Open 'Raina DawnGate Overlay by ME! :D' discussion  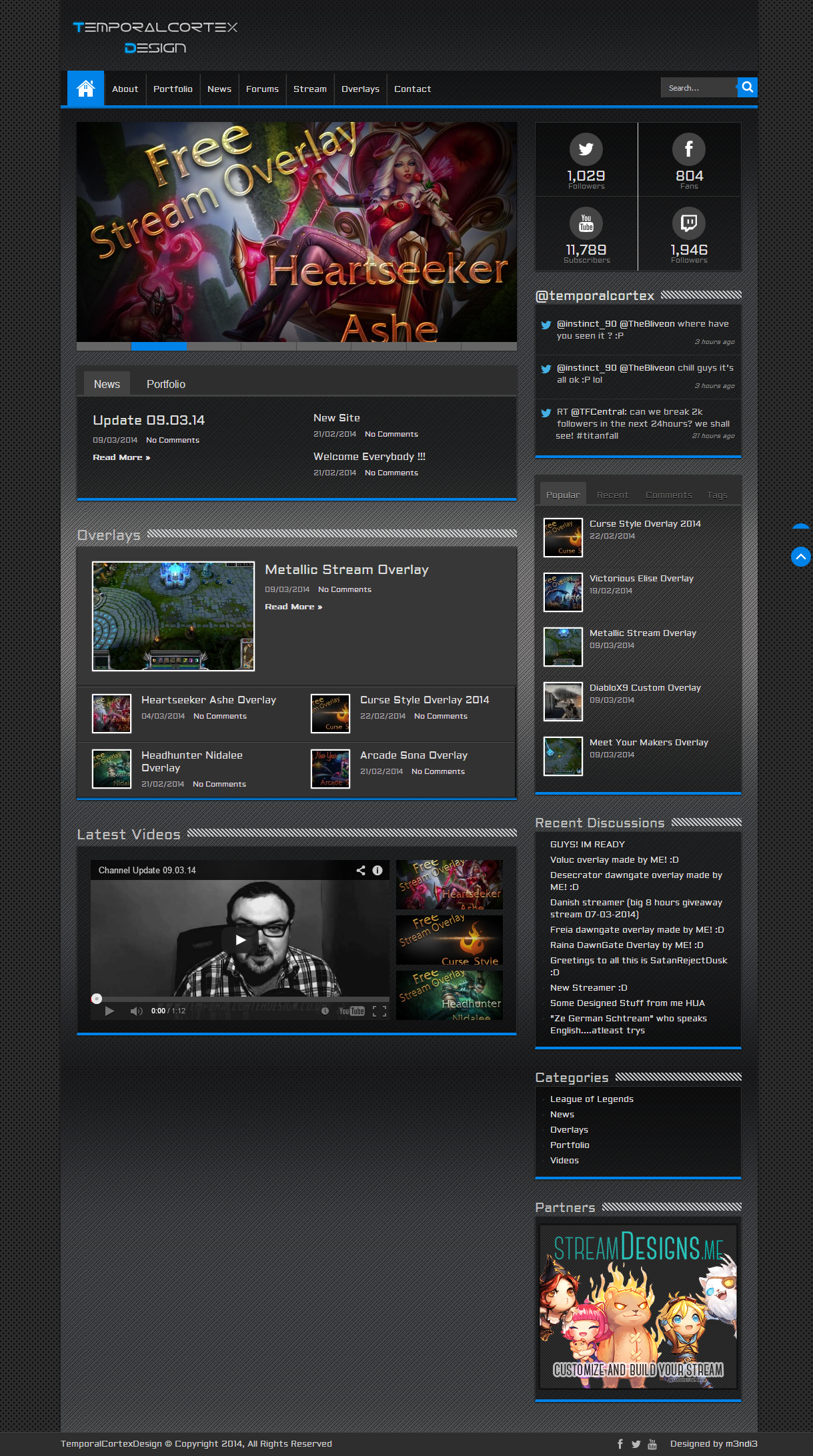tap(627, 945)
